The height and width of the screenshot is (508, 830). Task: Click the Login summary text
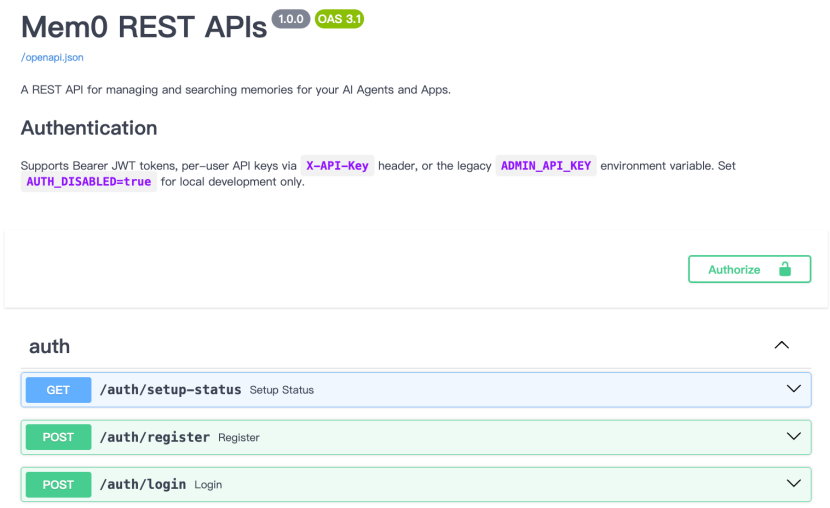pos(208,485)
